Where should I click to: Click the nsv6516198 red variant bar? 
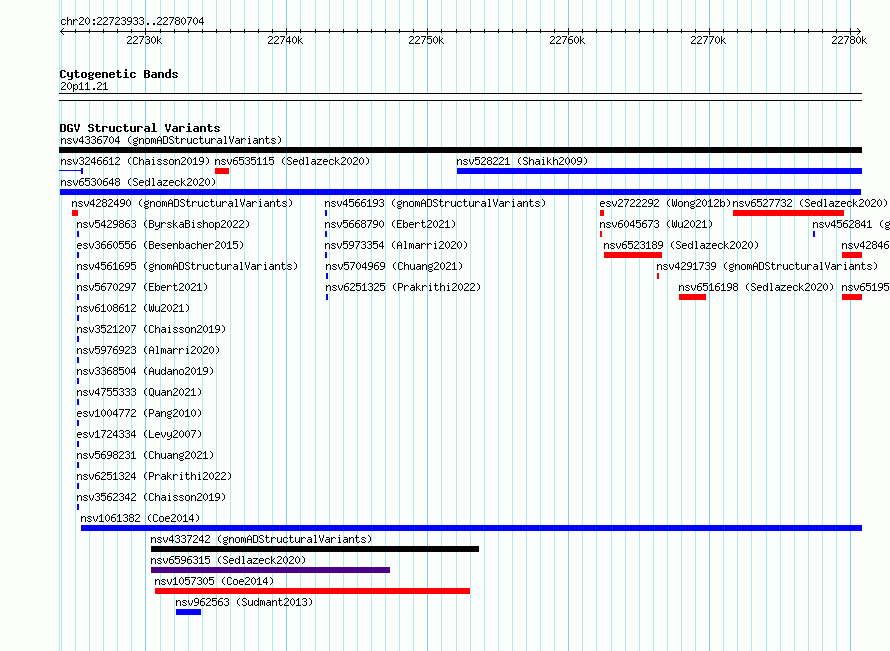(692, 297)
